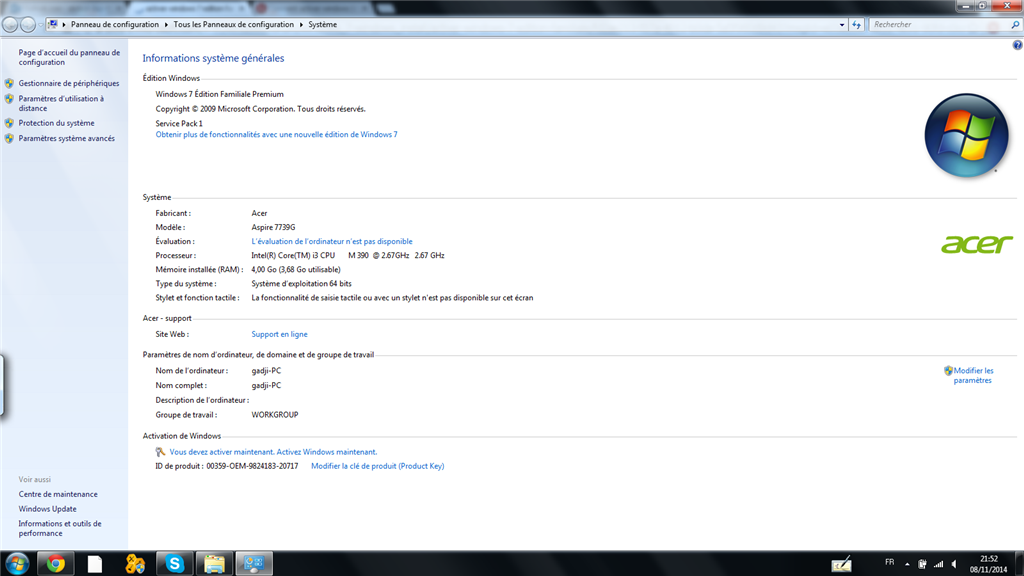Open the clock showing 21:52

[x=988, y=564]
